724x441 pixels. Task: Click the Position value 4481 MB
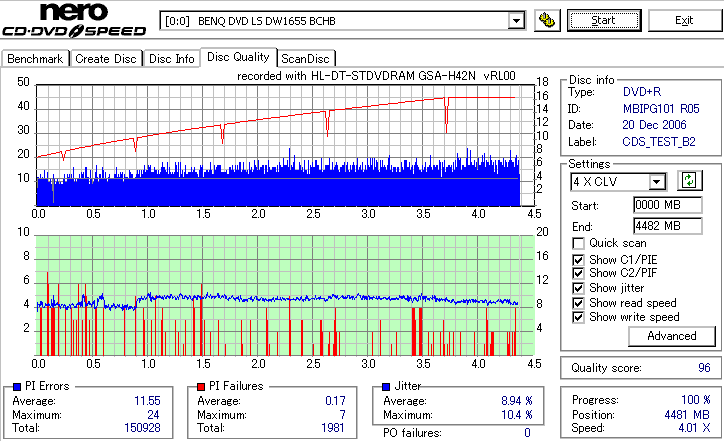(687, 415)
